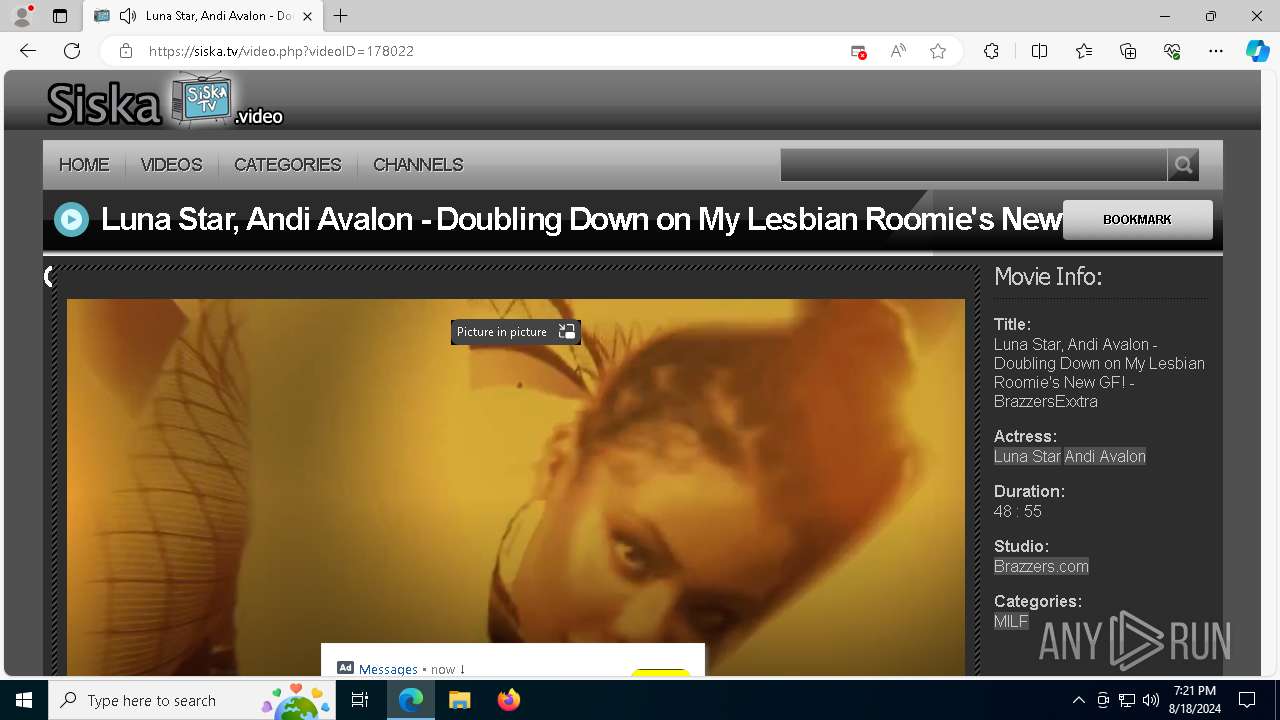This screenshot has width=1280, height=720.
Task: Open the browser profile icon
Action: coord(22,16)
